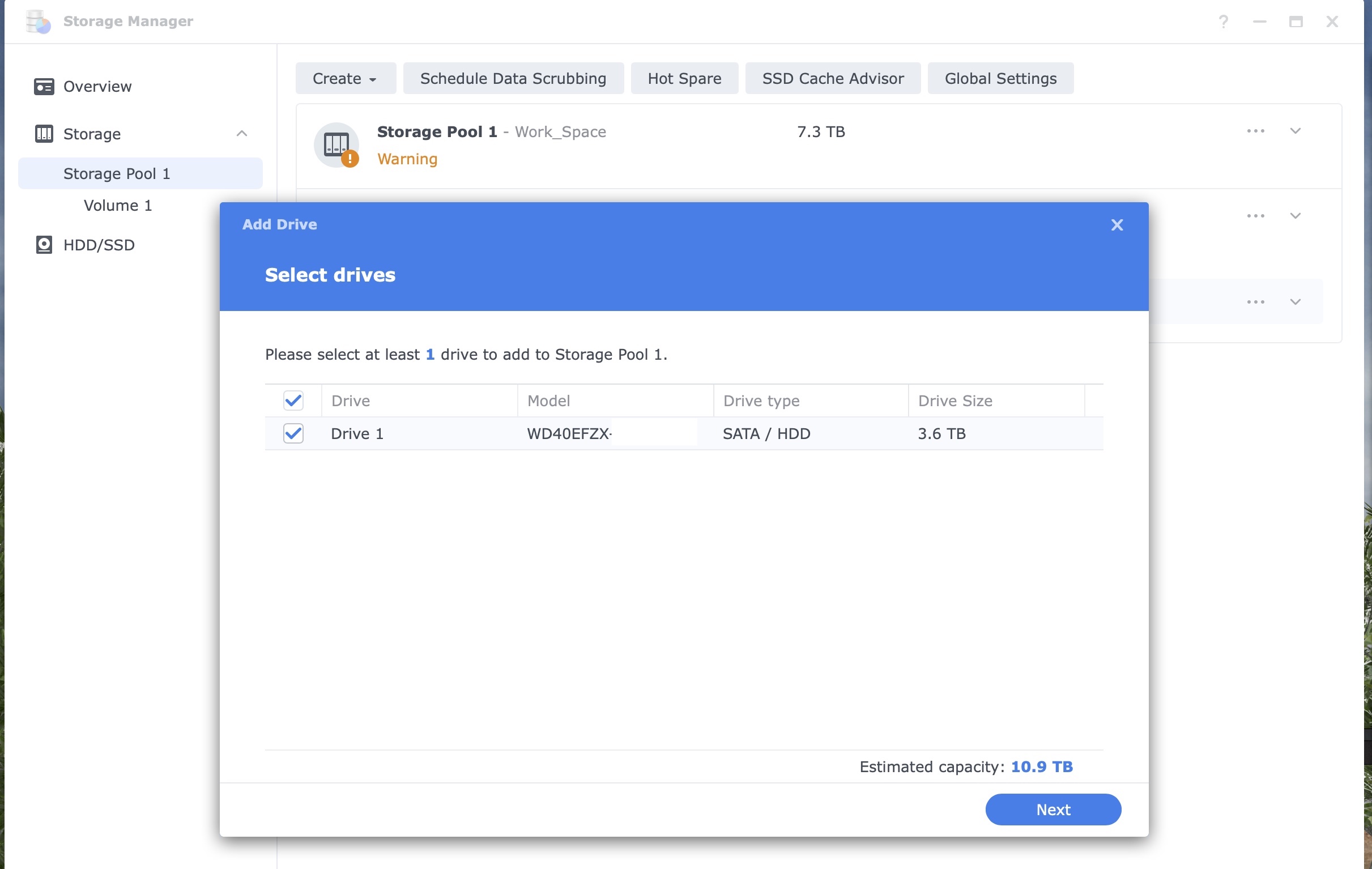Click the Overview sidebar icon
Screen dimensions: 1372x869
pos(44,87)
